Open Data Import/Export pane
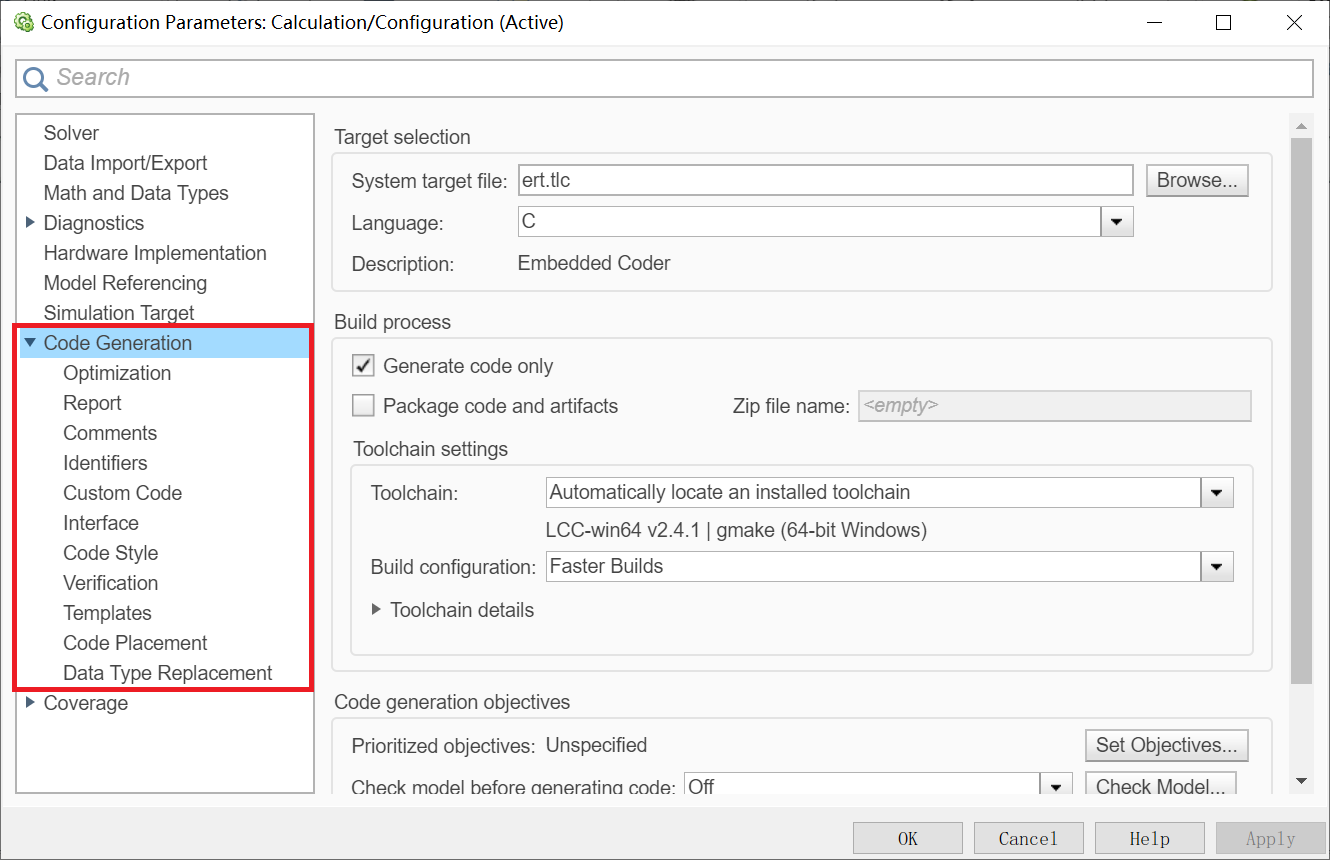 (x=125, y=163)
